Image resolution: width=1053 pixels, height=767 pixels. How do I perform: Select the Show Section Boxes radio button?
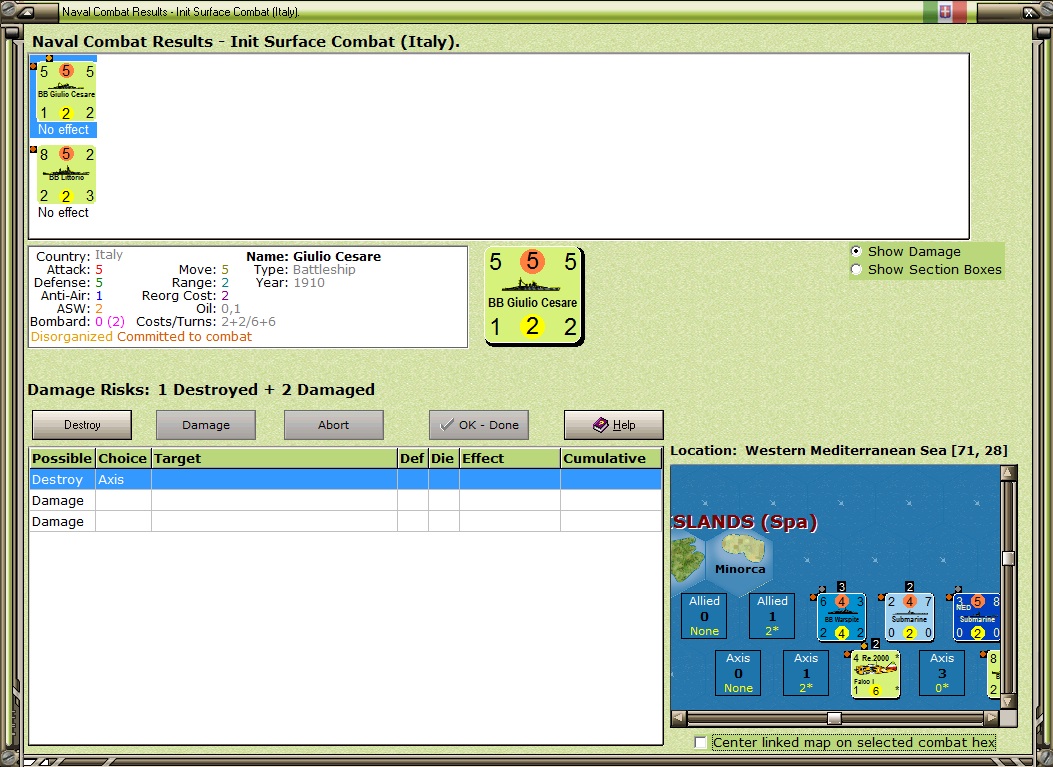coord(856,269)
